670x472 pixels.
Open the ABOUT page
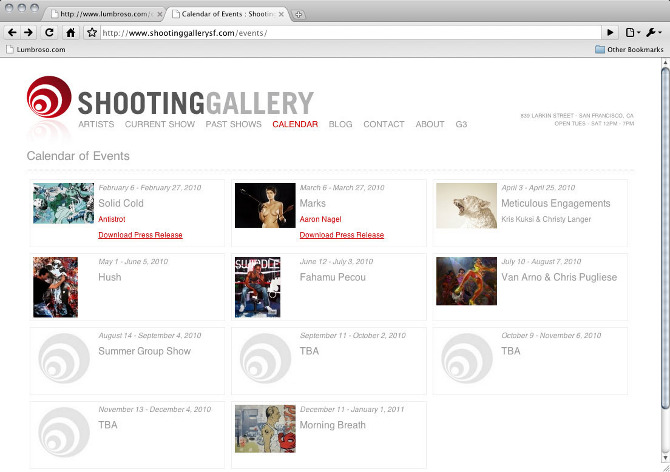coord(430,124)
